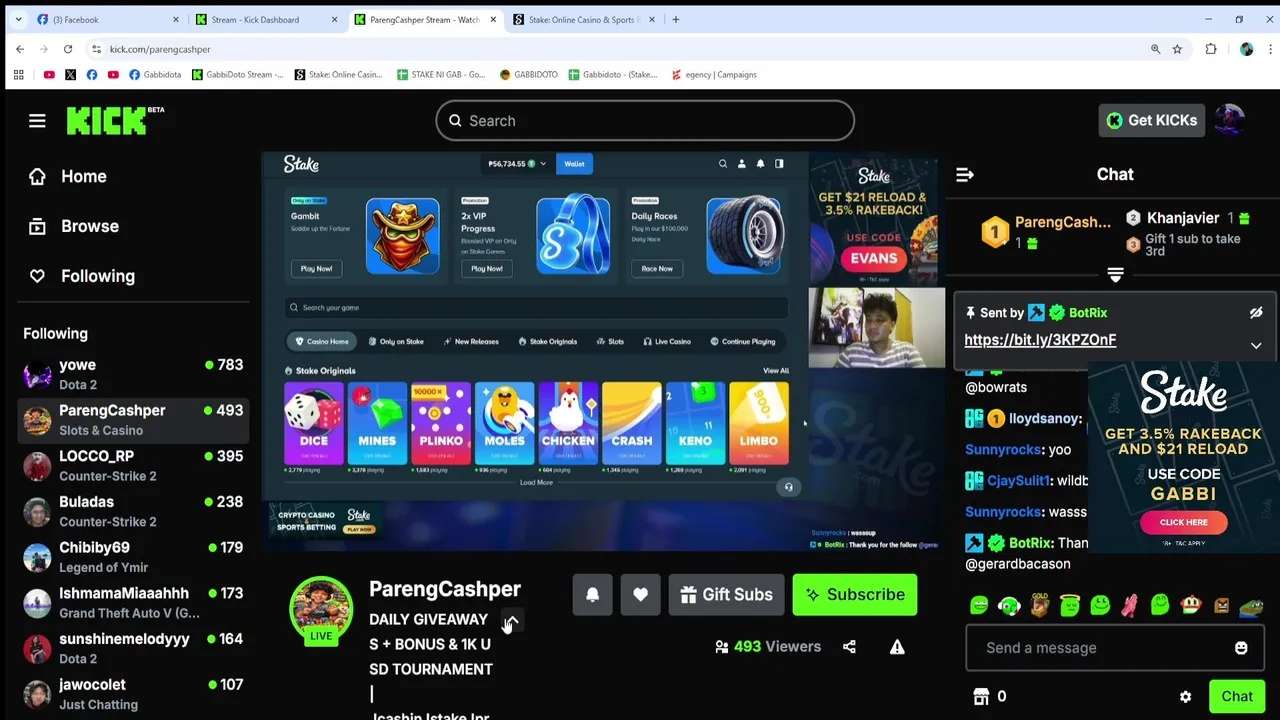Open the Gabbidota bookmark
Viewport: 1280px width, 720px height.
pos(155,74)
